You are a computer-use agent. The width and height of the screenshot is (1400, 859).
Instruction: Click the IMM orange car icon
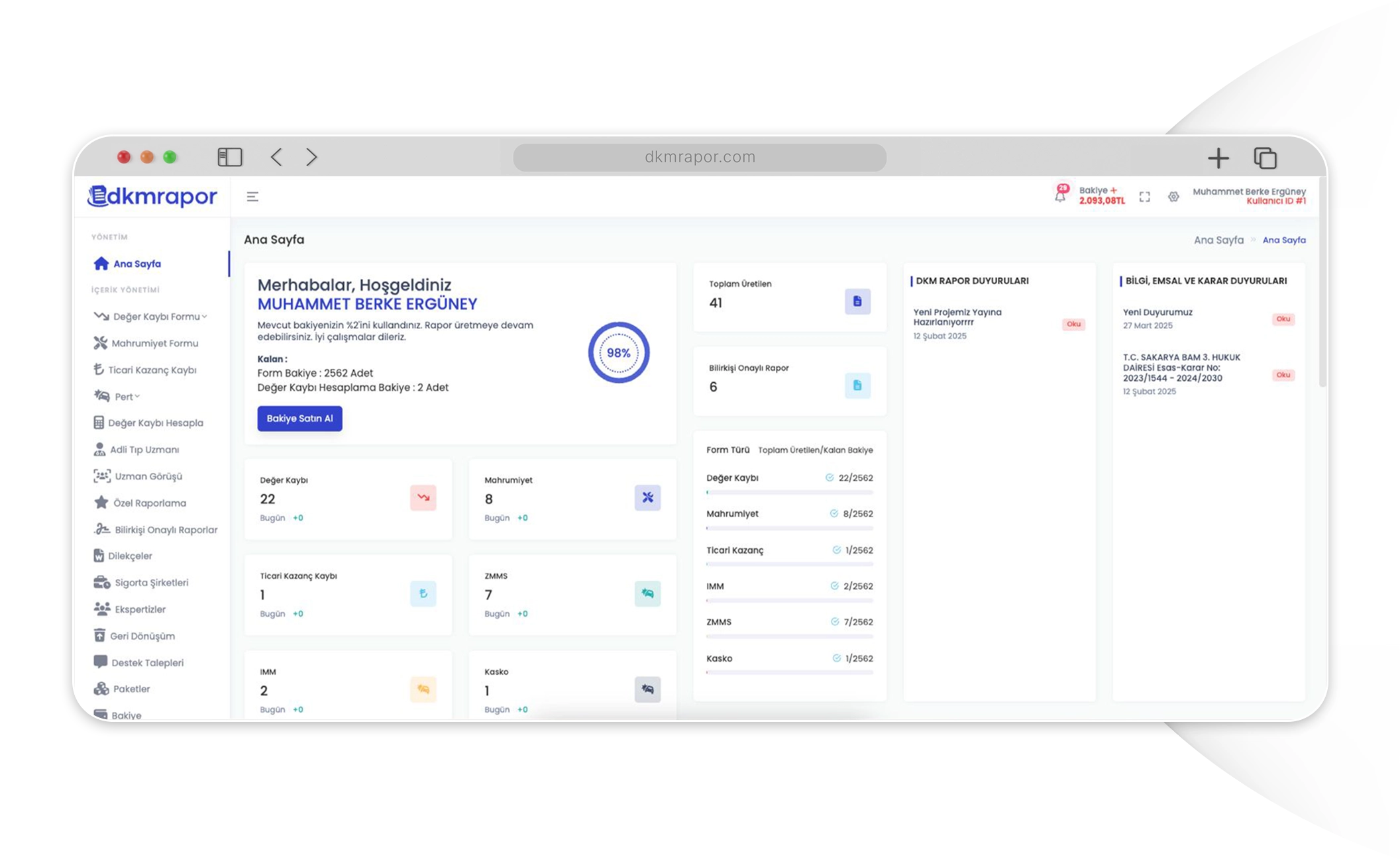(423, 689)
